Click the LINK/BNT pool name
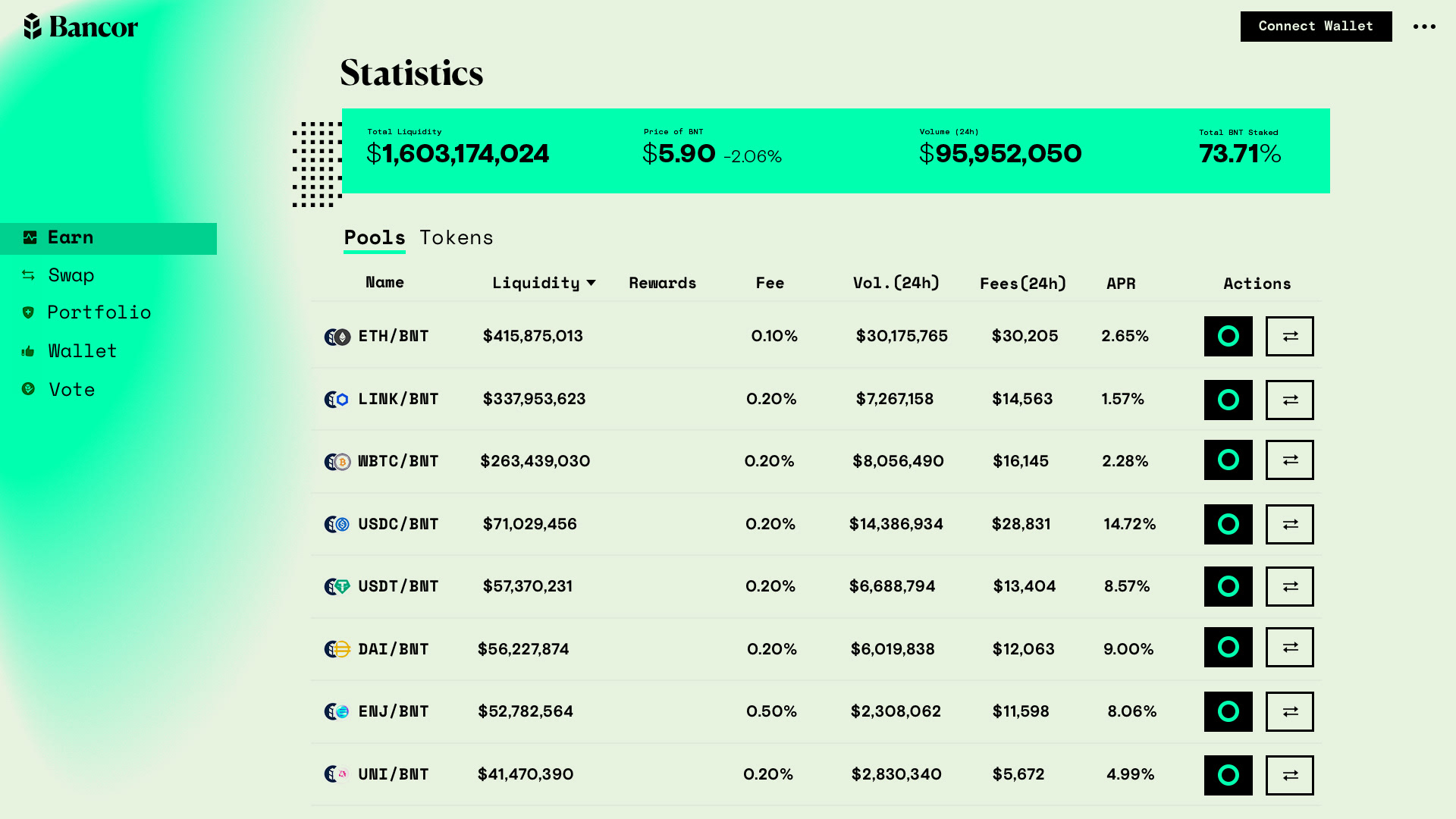1456x819 pixels. (x=398, y=399)
